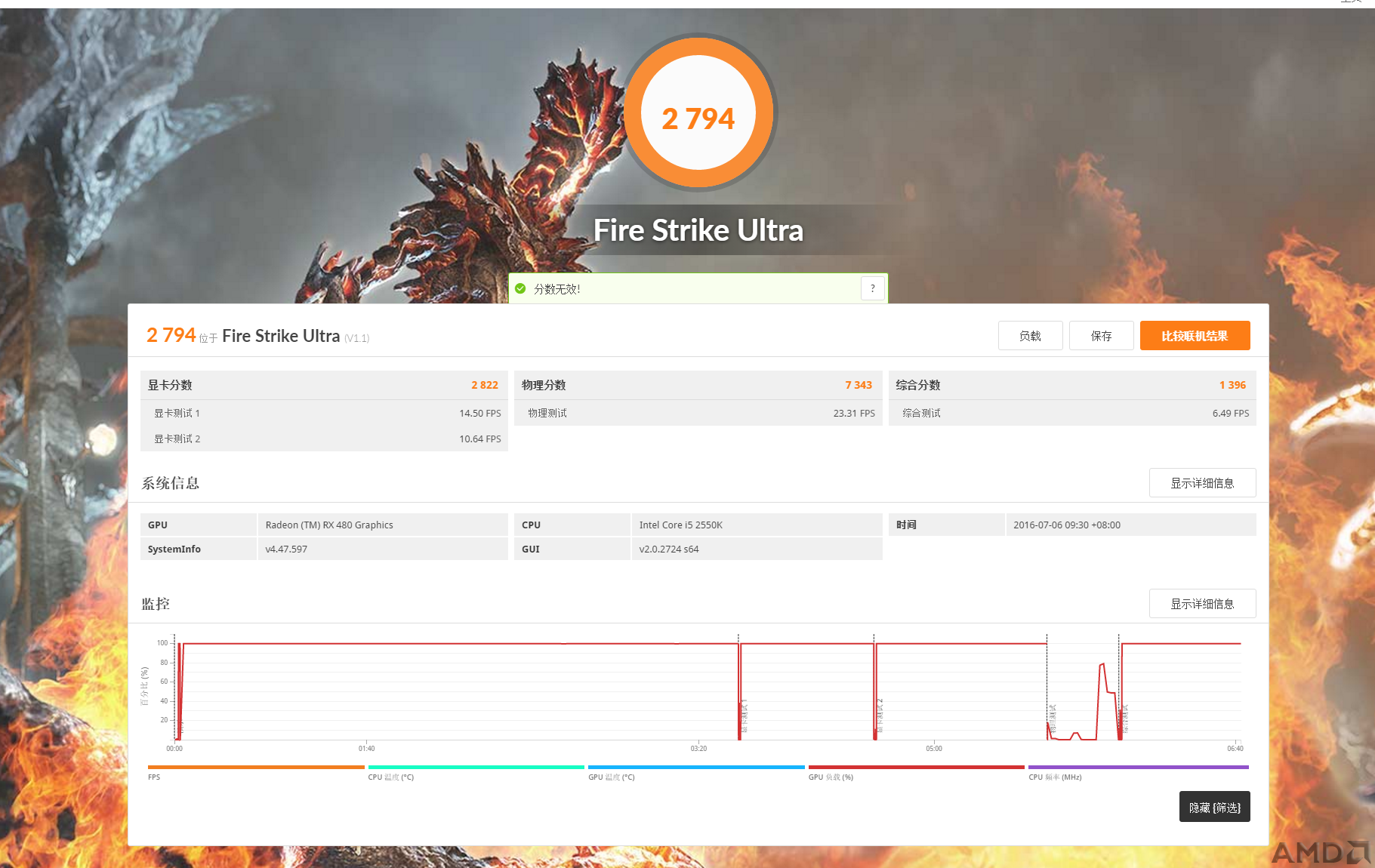Click the 01:40 marker on monitoring timeline
The image size is (1375, 868).
pos(366,749)
